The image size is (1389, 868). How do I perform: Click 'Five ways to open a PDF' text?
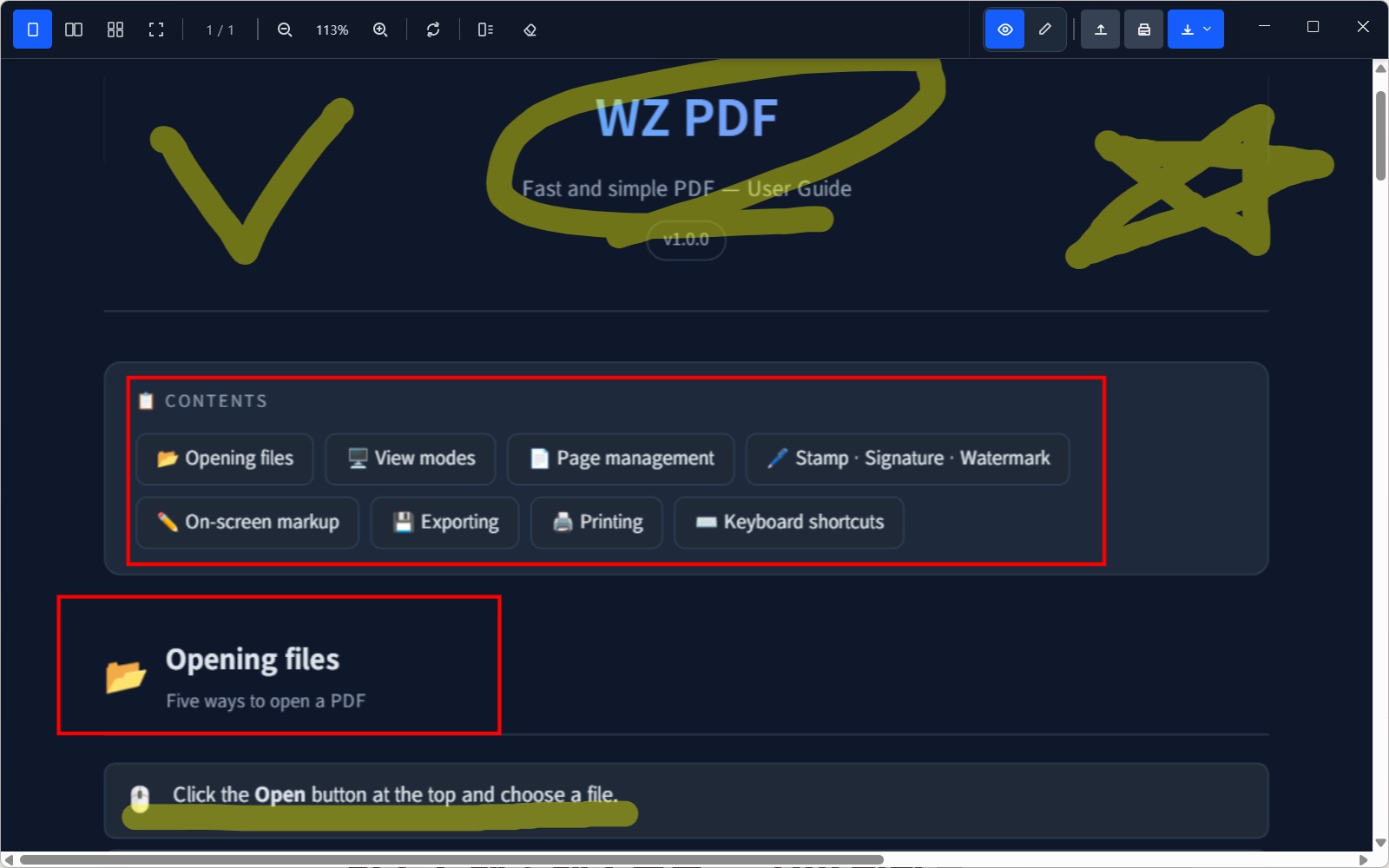coord(266,700)
